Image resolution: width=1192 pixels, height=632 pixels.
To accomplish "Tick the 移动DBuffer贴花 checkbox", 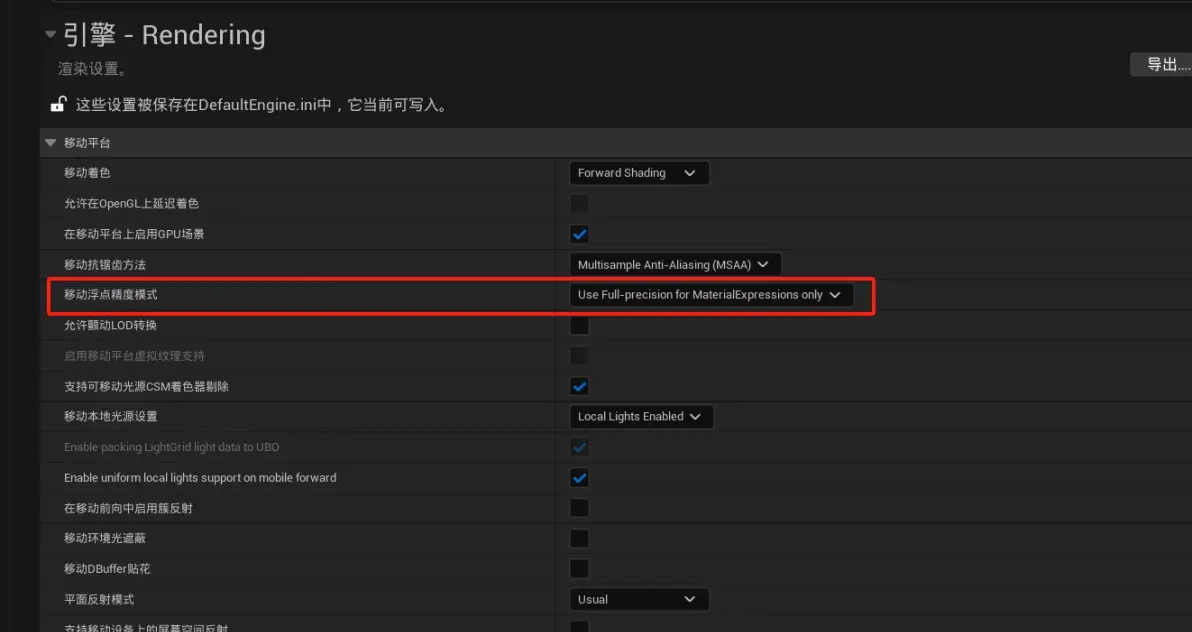I will tap(579, 569).
